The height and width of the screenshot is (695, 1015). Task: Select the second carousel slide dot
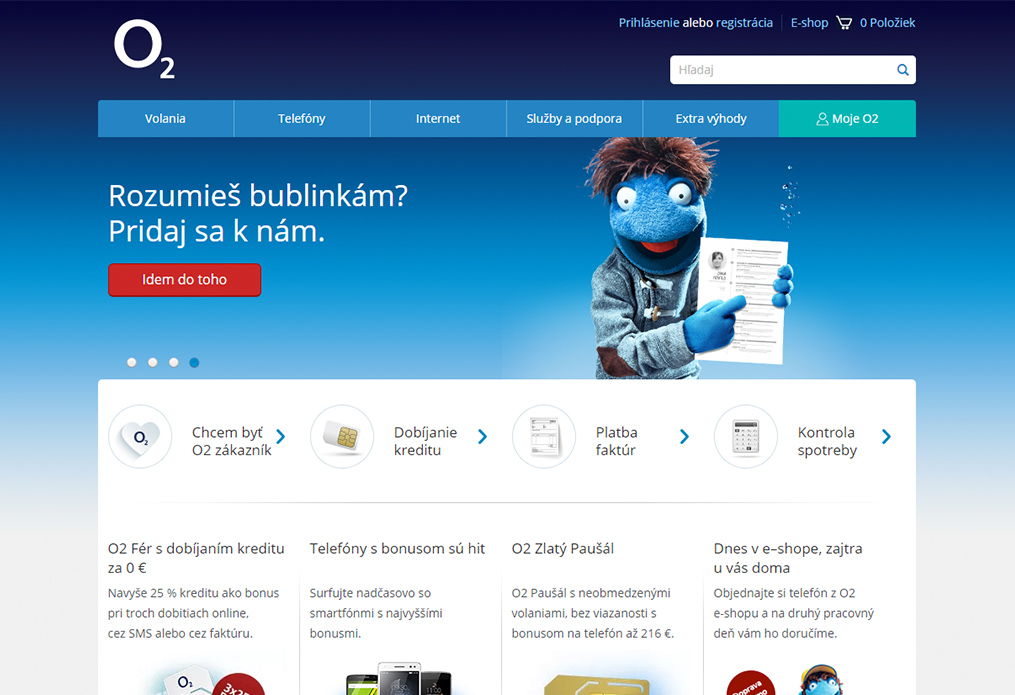click(x=153, y=362)
